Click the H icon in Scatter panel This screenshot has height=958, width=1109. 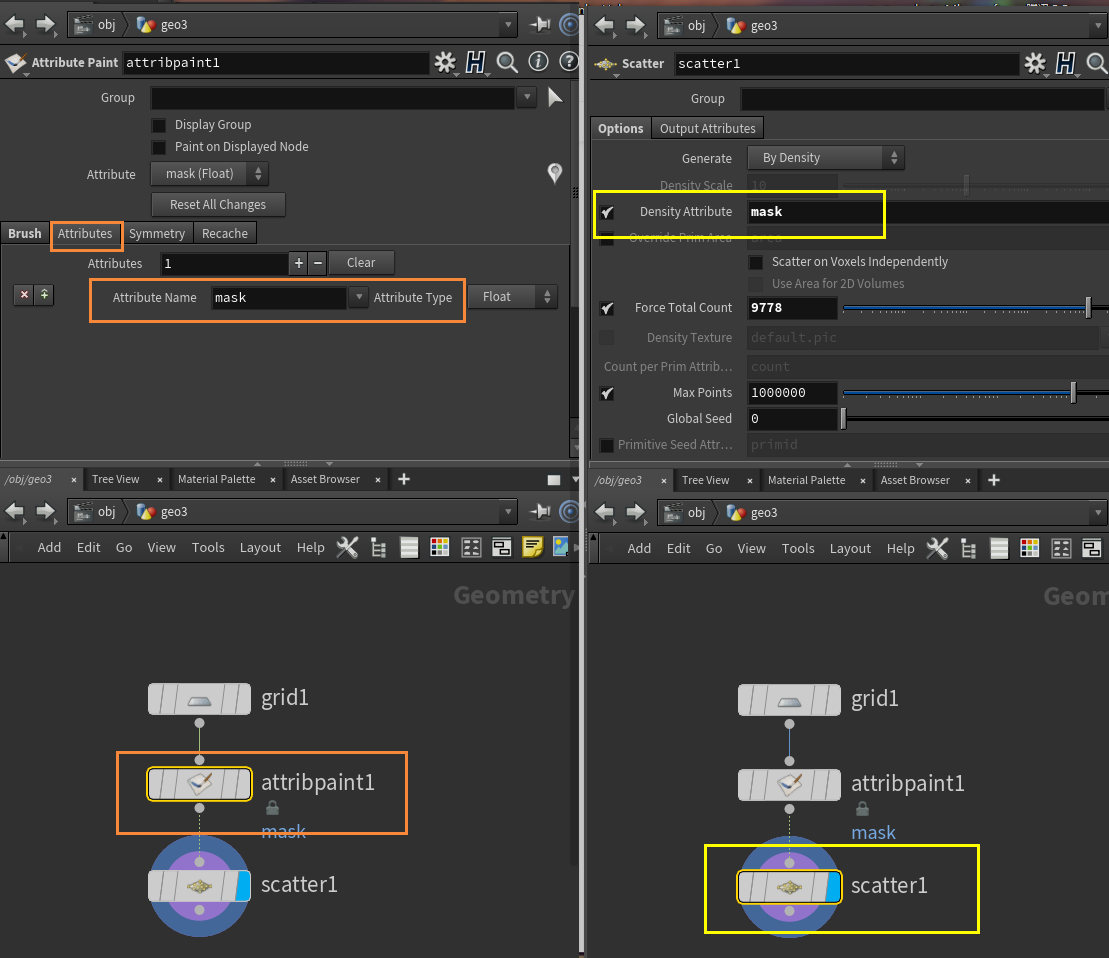(1065, 64)
